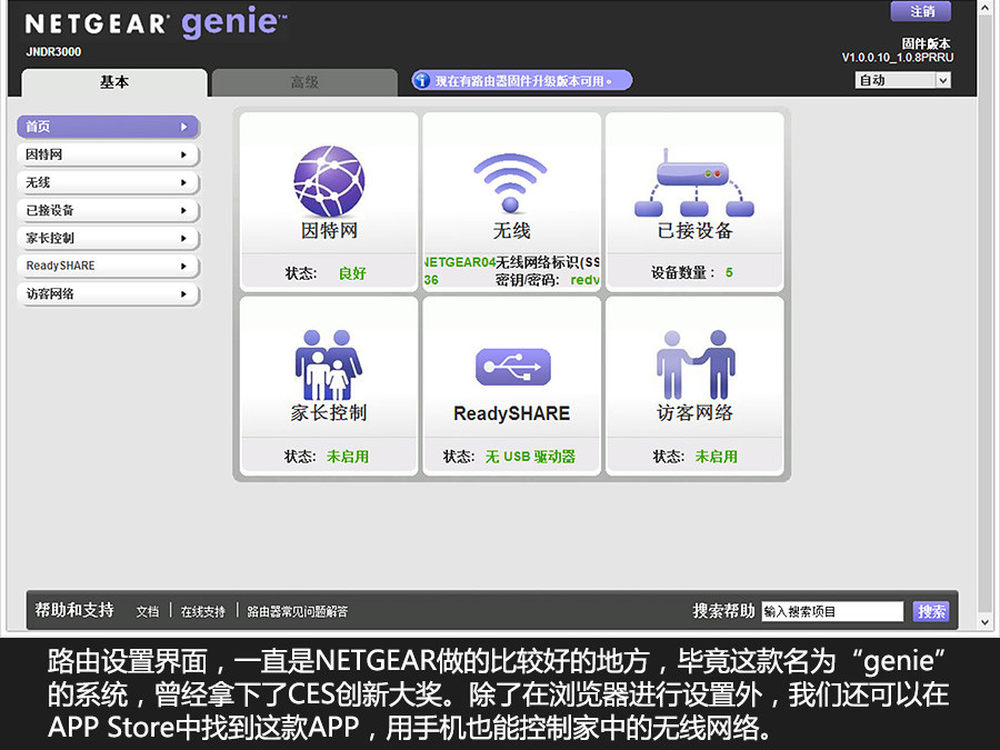The width and height of the screenshot is (1000, 750).
Task: Open the 文档 help link
Action: pyautogui.click(x=147, y=612)
